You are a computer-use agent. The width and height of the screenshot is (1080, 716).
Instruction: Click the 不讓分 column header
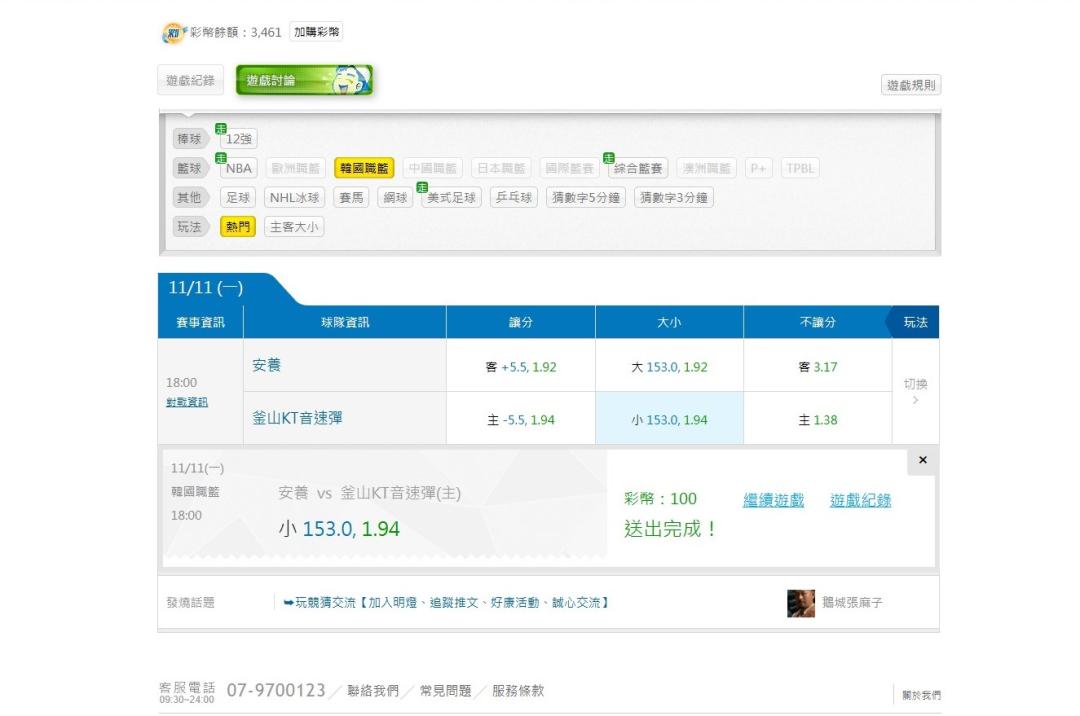[x=818, y=322]
